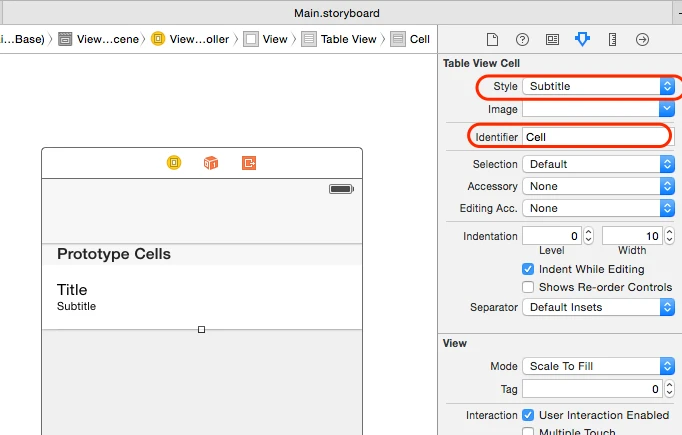Open the File inspector tab
682x435 pixels.
click(x=492, y=40)
